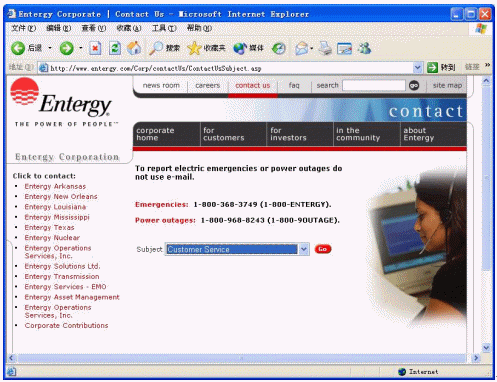Expand the address bar URL dropdown
Screen dimensions: 497x382
pos(417,68)
